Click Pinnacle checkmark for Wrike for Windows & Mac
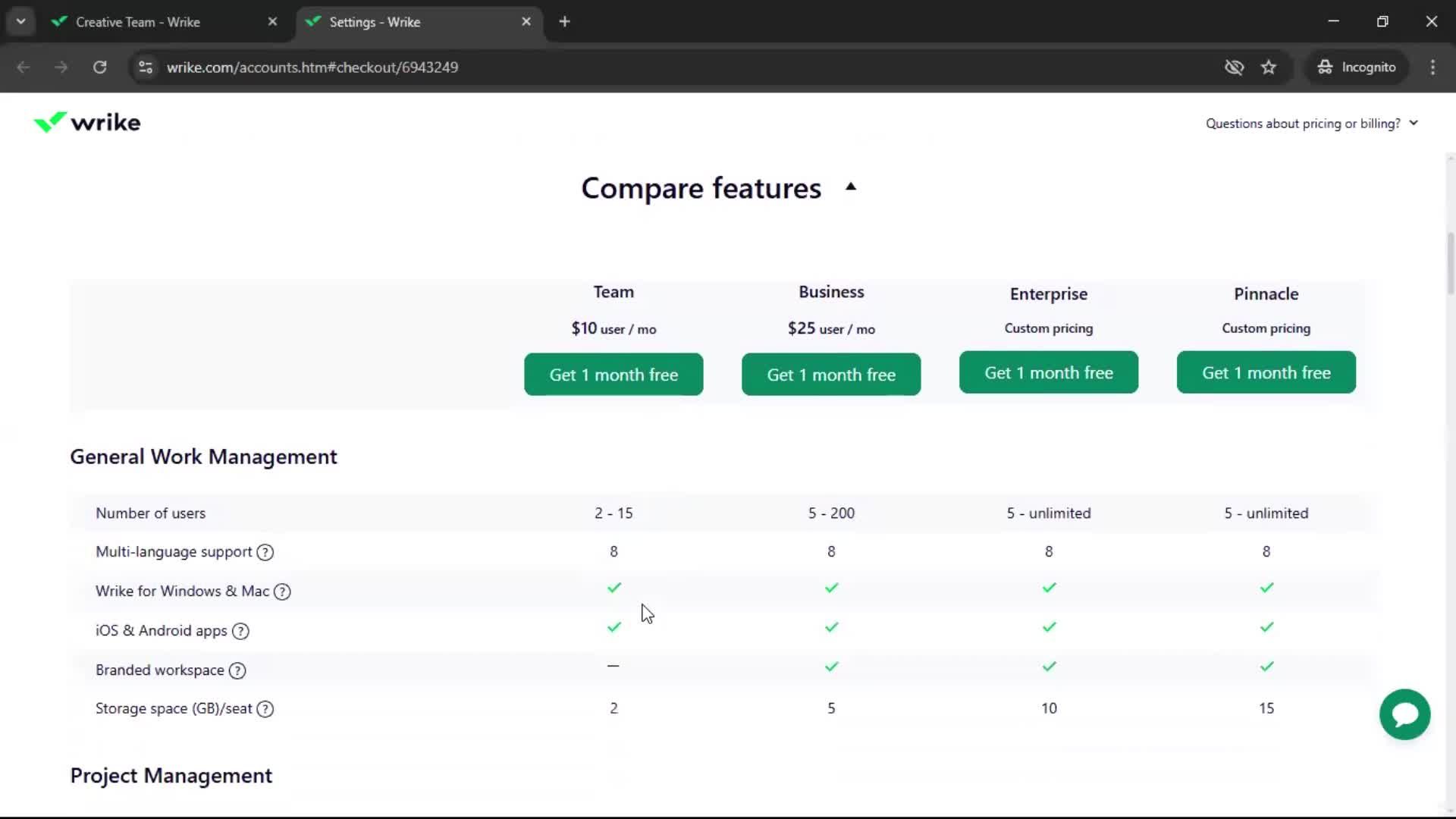 tap(1266, 588)
